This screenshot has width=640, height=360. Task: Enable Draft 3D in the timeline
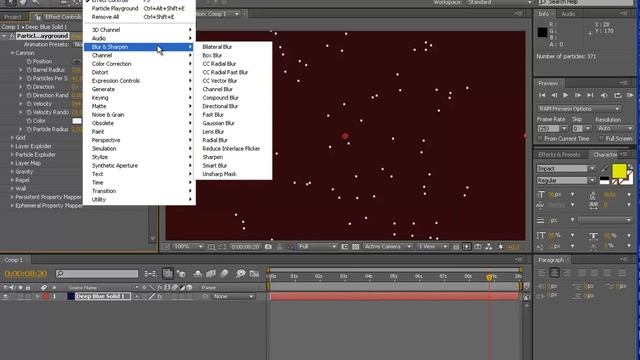coord(181,273)
